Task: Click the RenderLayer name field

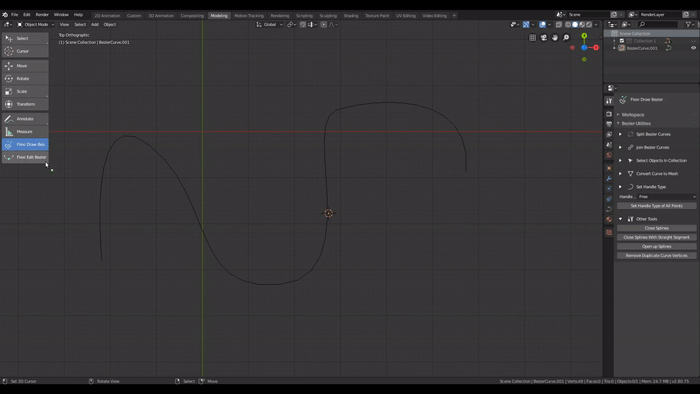Action: (x=660, y=15)
